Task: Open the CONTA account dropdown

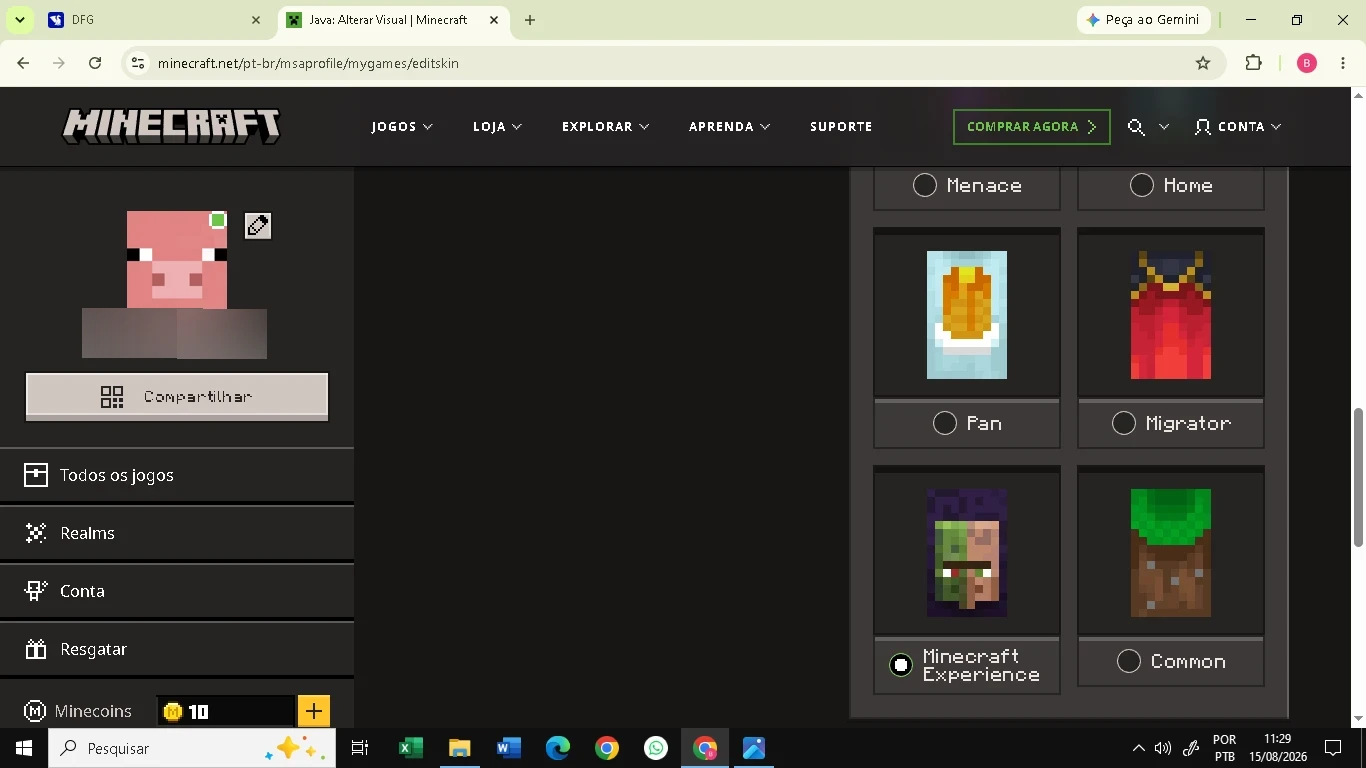Action: coord(1238,127)
